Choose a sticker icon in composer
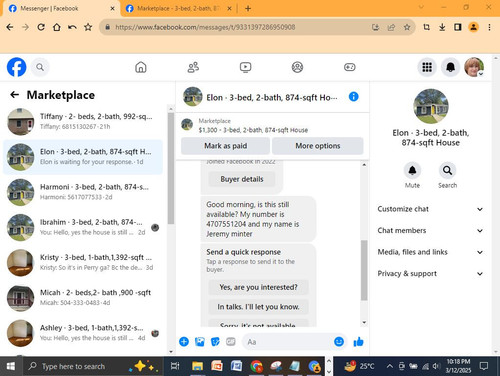500x376 pixels. 215,342
